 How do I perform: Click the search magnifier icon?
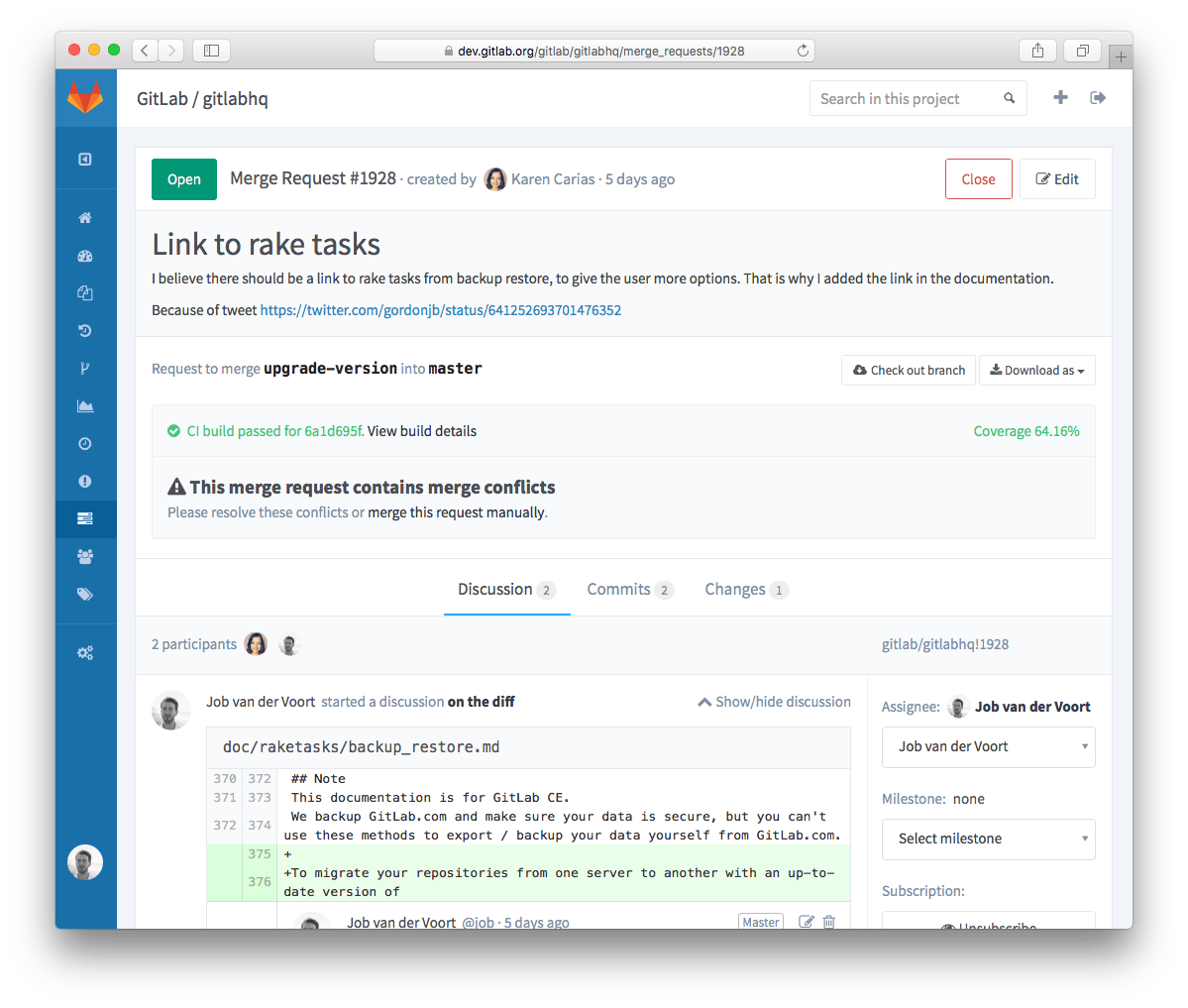(1010, 98)
